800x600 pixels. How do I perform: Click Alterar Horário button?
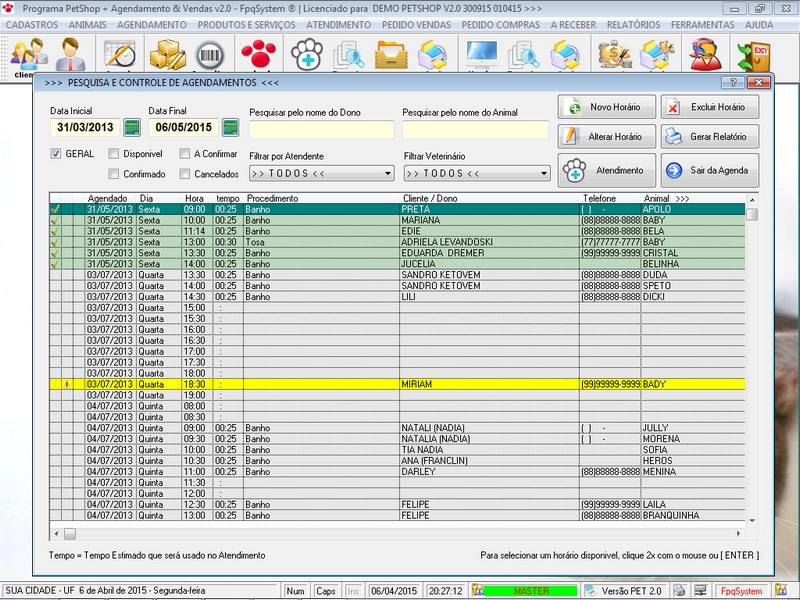[607, 137]
